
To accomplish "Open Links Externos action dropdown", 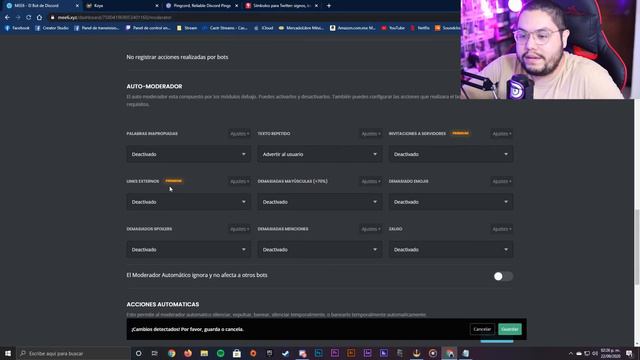I will tap(189, 202).
